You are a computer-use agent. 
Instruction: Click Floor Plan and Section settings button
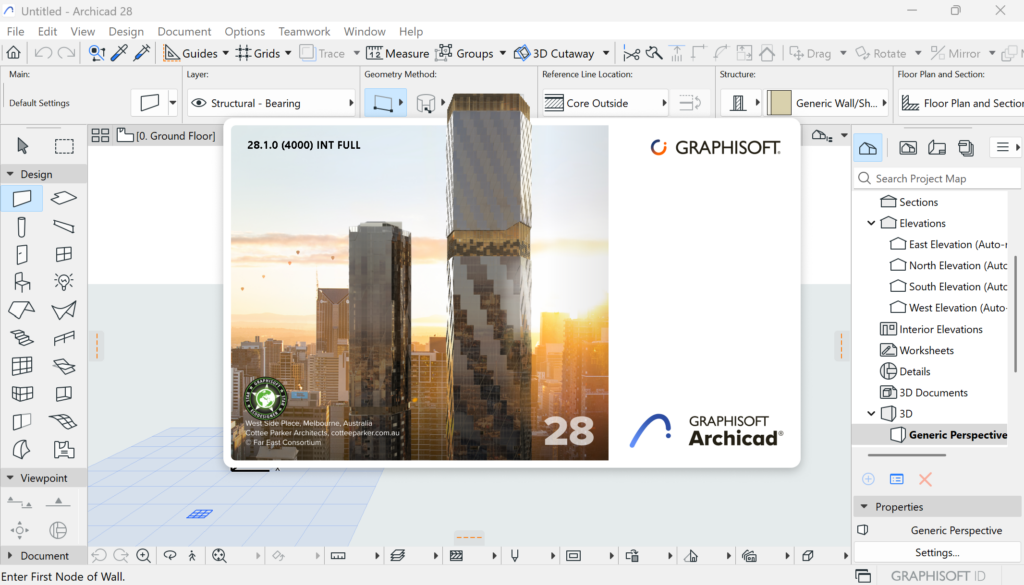click(961, 103)
